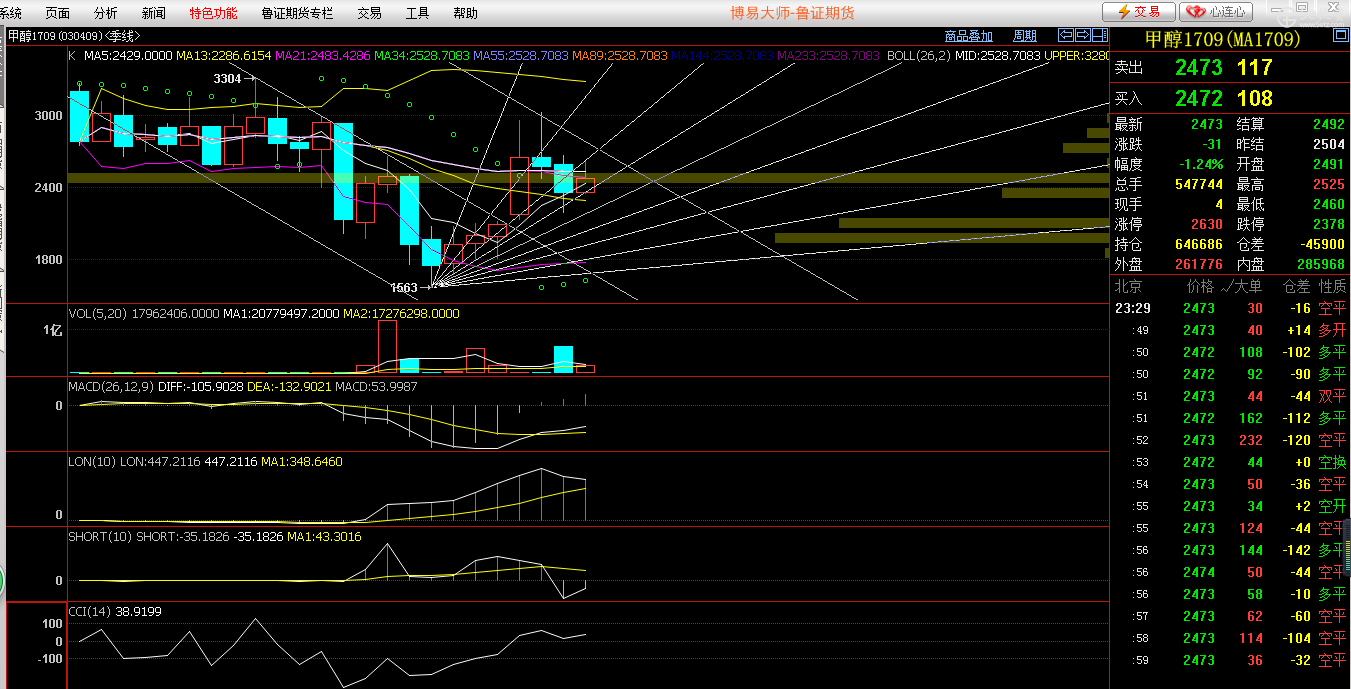Image resolution: width=1351 pixels, height=689 pixels.
Task: Open the 分析 menu
Action: click(x=105, y=13)
